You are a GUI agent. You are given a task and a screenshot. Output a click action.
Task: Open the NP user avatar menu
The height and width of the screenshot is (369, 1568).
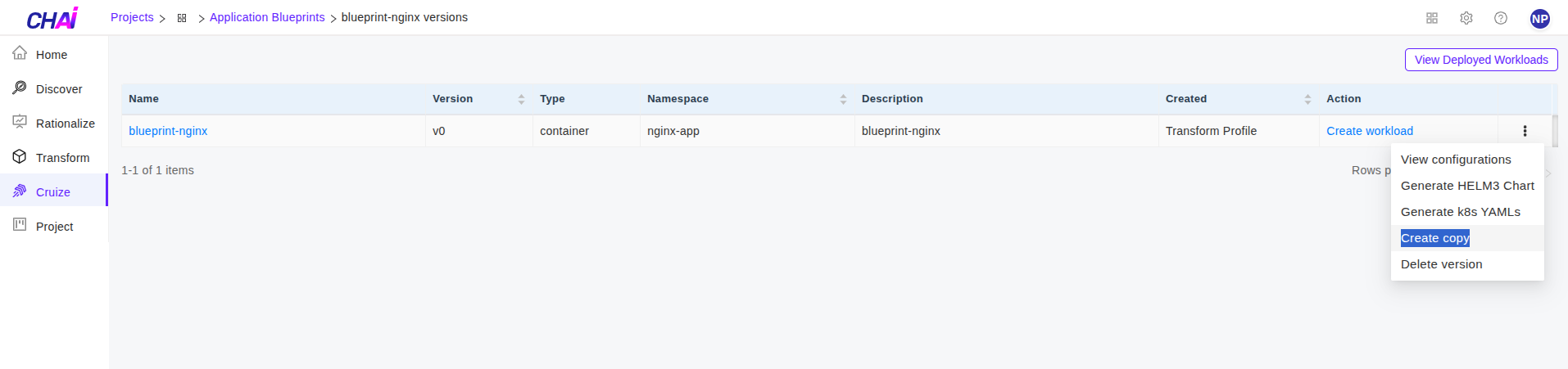click(1540, 18)
